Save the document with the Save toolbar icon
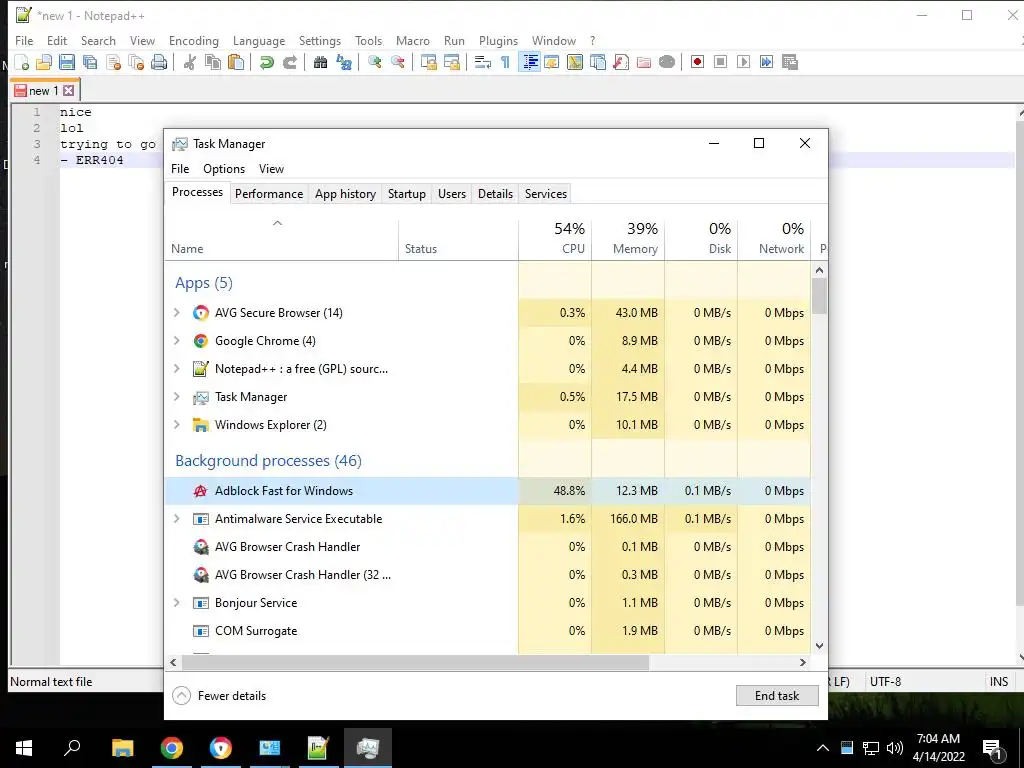The height and width of the screenshot is (768, 1024). click(67, 62)
